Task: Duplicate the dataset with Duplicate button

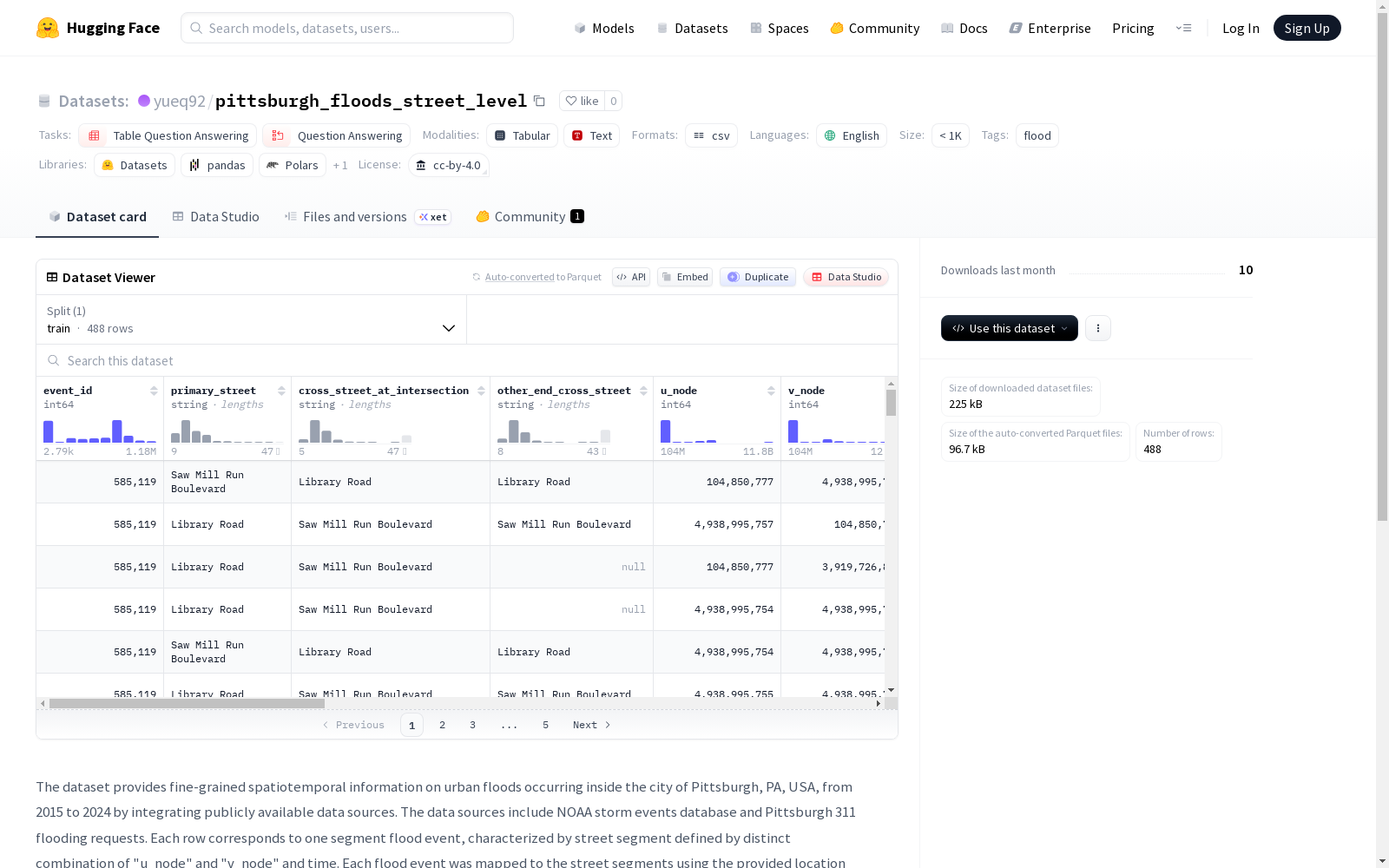Action: pyautogui.click(x=758, y=277)
